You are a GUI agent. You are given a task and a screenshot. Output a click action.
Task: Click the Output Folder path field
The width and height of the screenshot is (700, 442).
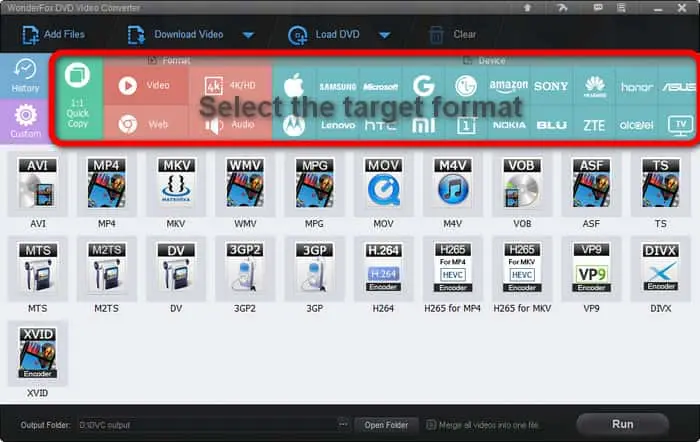pyautogui.click(x=208, y=425)
